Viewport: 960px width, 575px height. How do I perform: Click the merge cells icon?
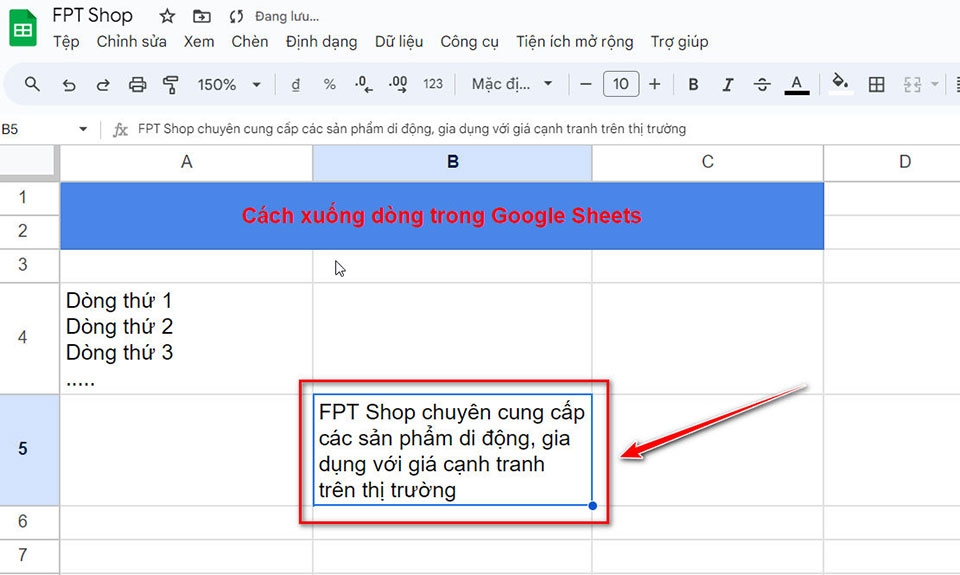tap(912, 85)
